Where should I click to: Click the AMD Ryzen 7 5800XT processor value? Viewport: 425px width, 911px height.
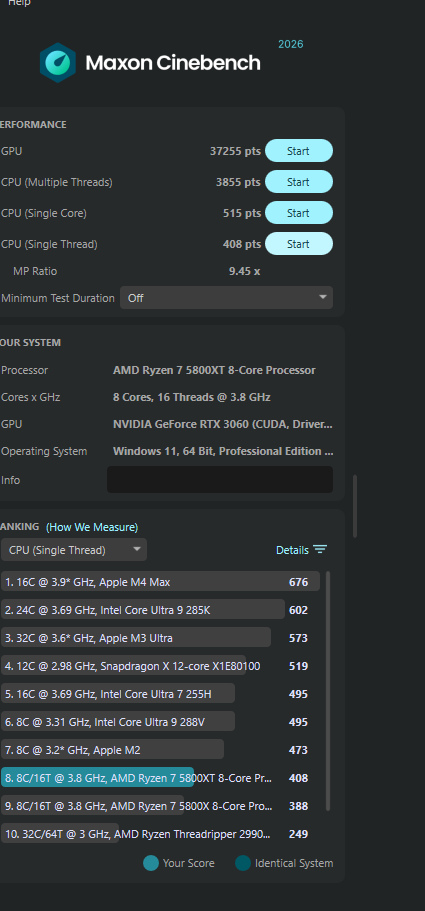(214, 370)
